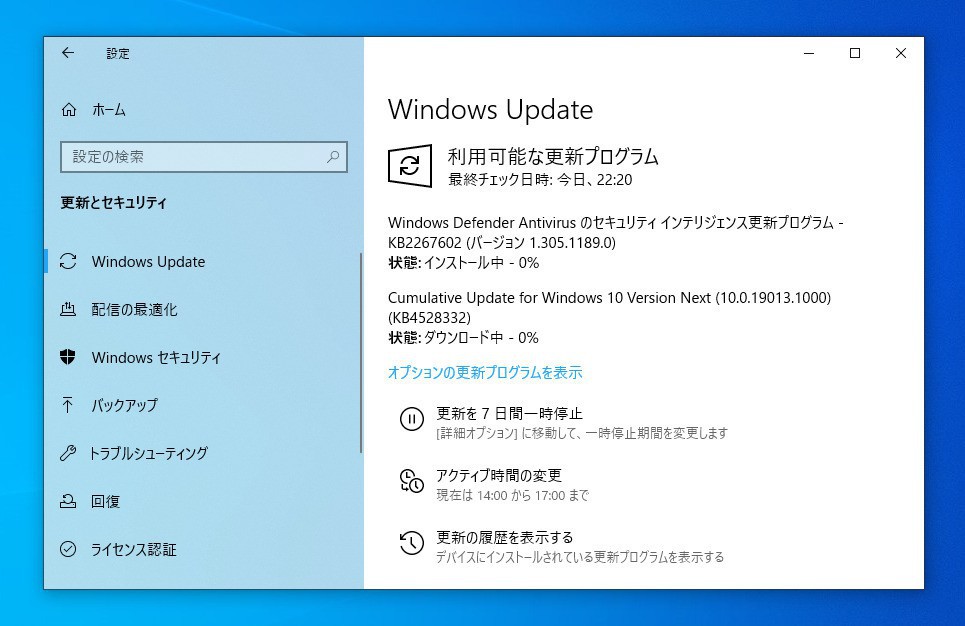Screen dimensions: 965x626
Task: Click the clock icon for アクティブ時間の変更
Action: pos(412,481)
